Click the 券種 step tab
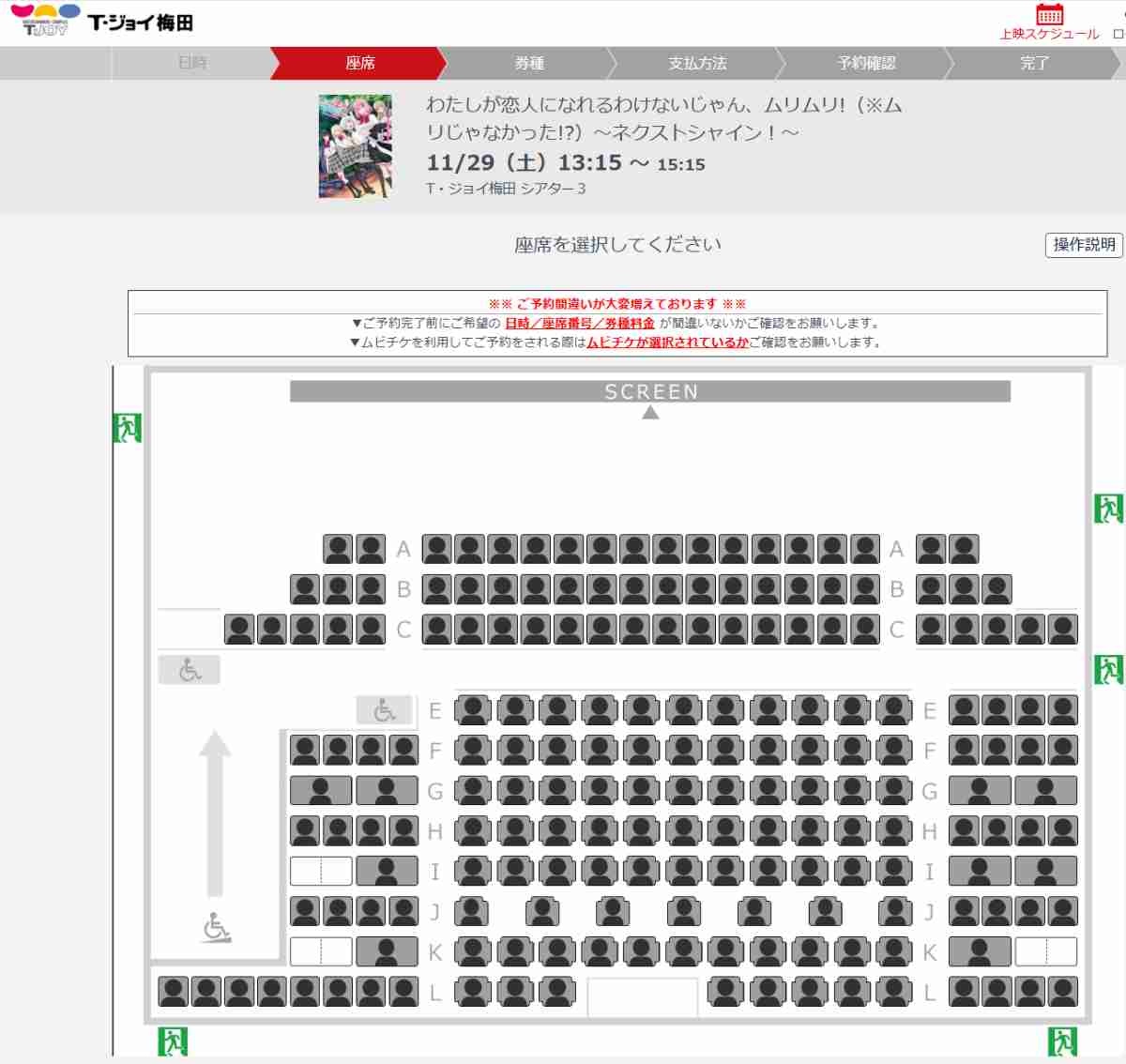1126x1064 pixels. point(529,63)
